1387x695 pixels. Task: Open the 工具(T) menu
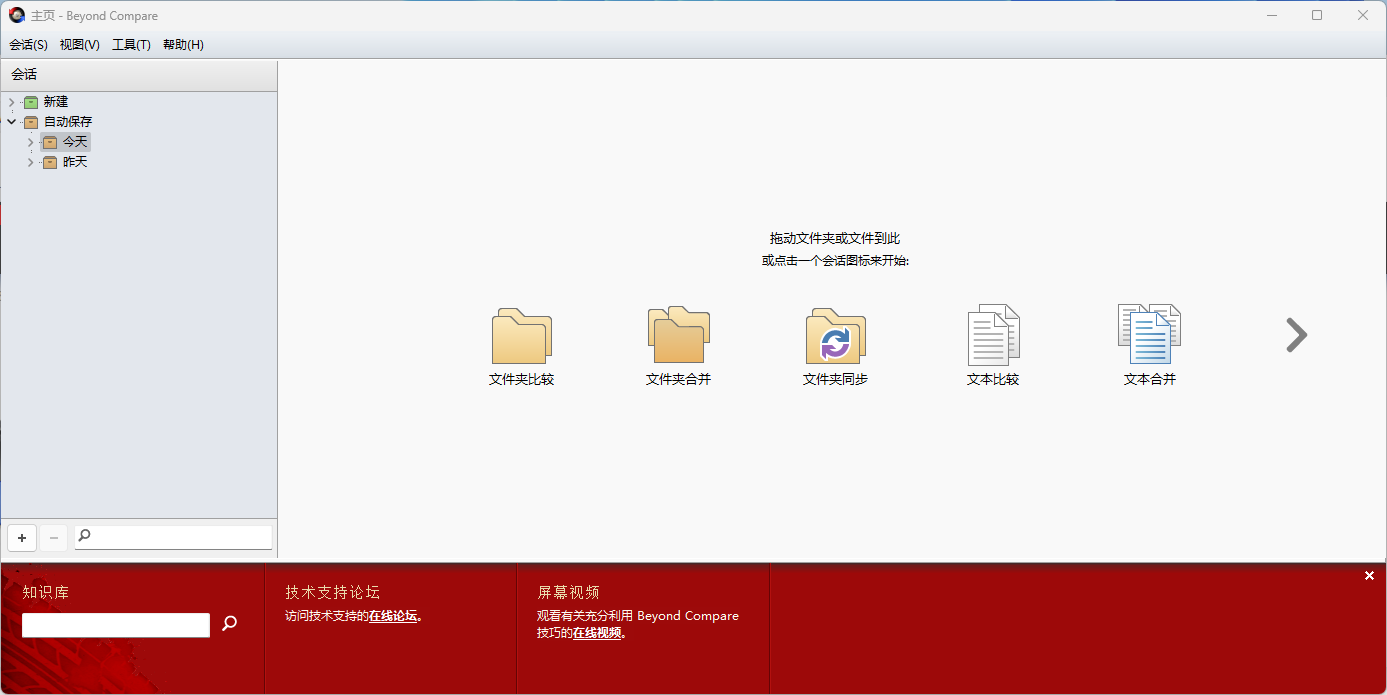(131, 45)
